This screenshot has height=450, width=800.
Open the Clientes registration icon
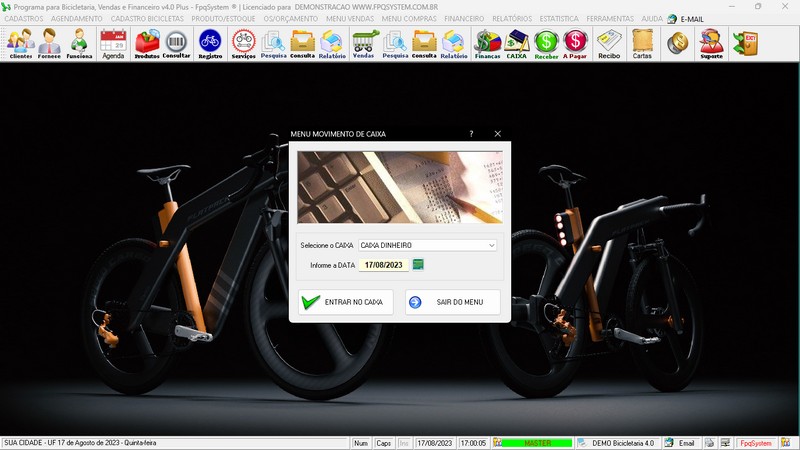[21, 44]
